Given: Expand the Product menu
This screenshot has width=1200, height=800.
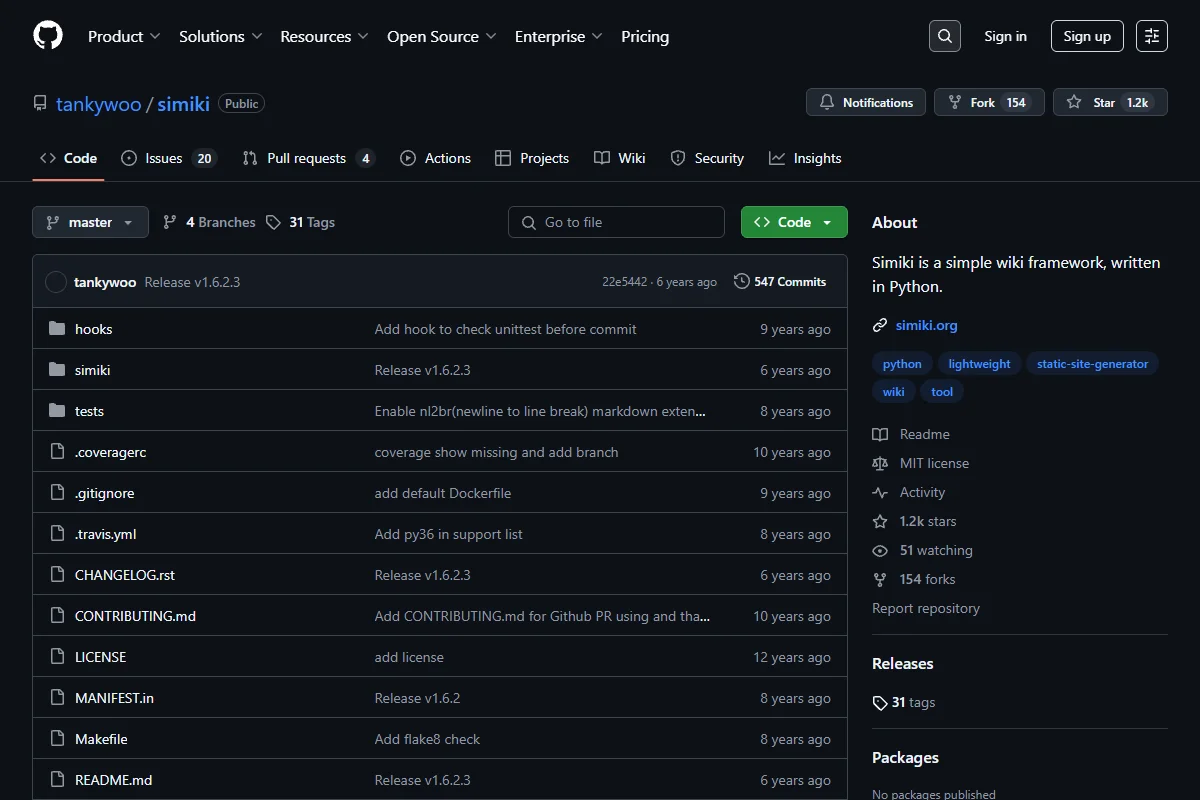Looking at the screenshot, I should [x=124, y=36].
